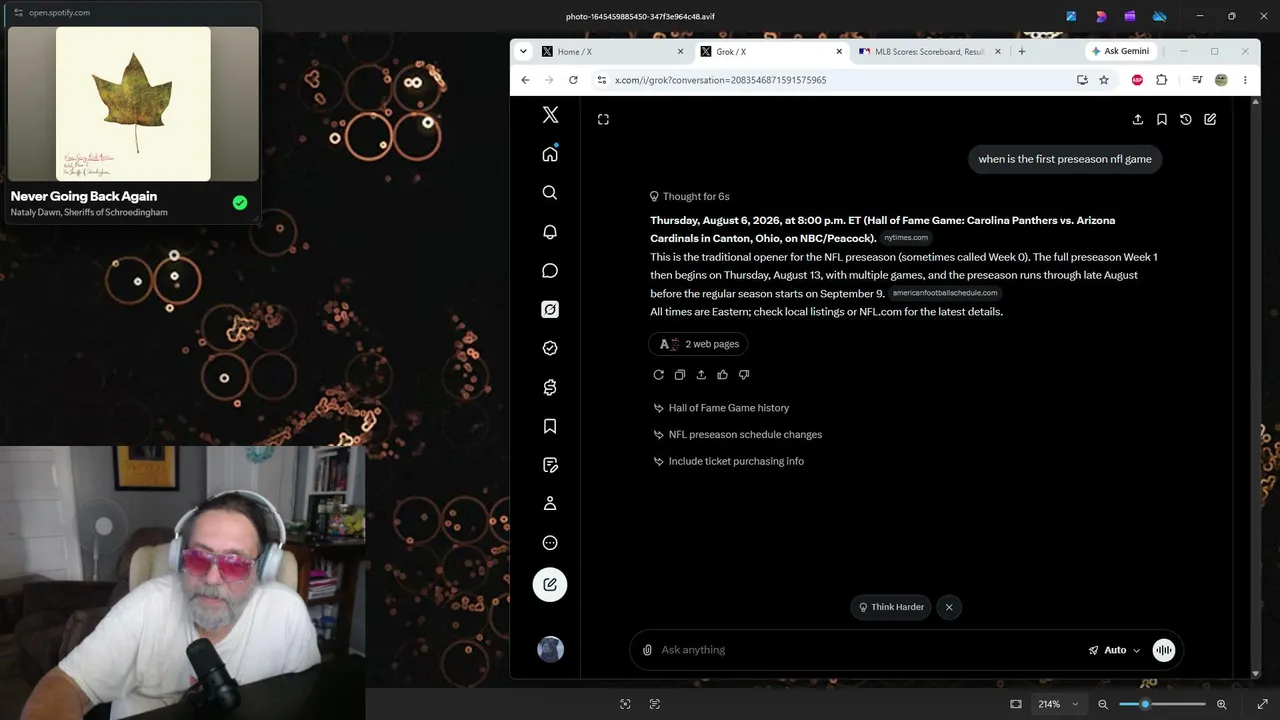Viewport: 1280px width, 720px height.
Task: Click the Ask Gemini button
Action: (x=1120, y=51)
